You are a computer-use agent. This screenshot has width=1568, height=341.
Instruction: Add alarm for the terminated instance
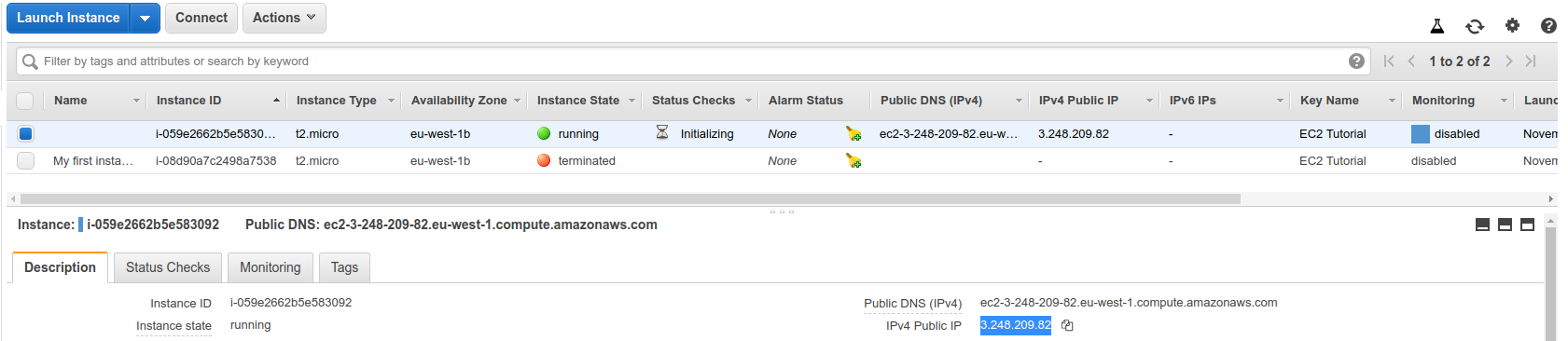[853, 161]
